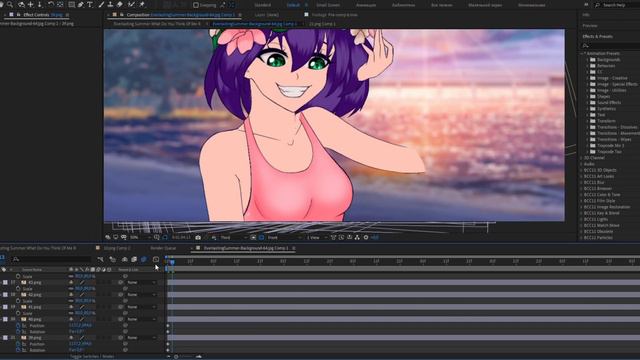
Task: Click the Effects & Presets panel title
Action: [x=598, y=36]
